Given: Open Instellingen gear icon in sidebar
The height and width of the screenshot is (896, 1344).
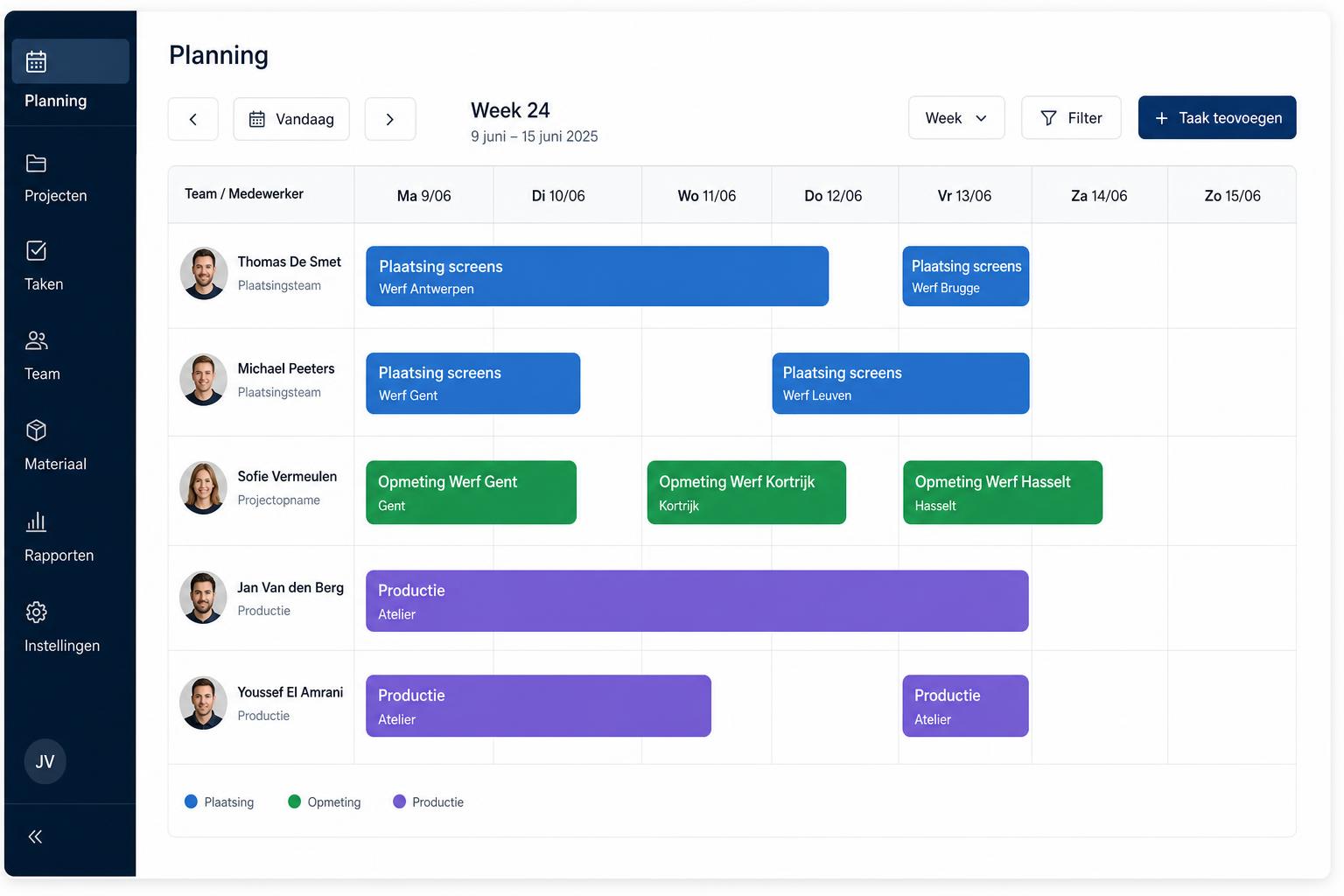Looking at the screenshot, I should pos(36,612).
